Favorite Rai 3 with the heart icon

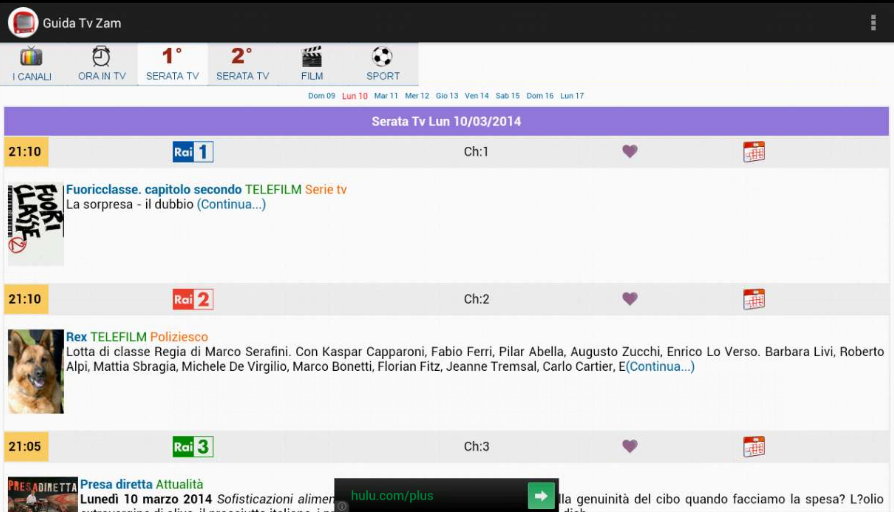point(629,446)
